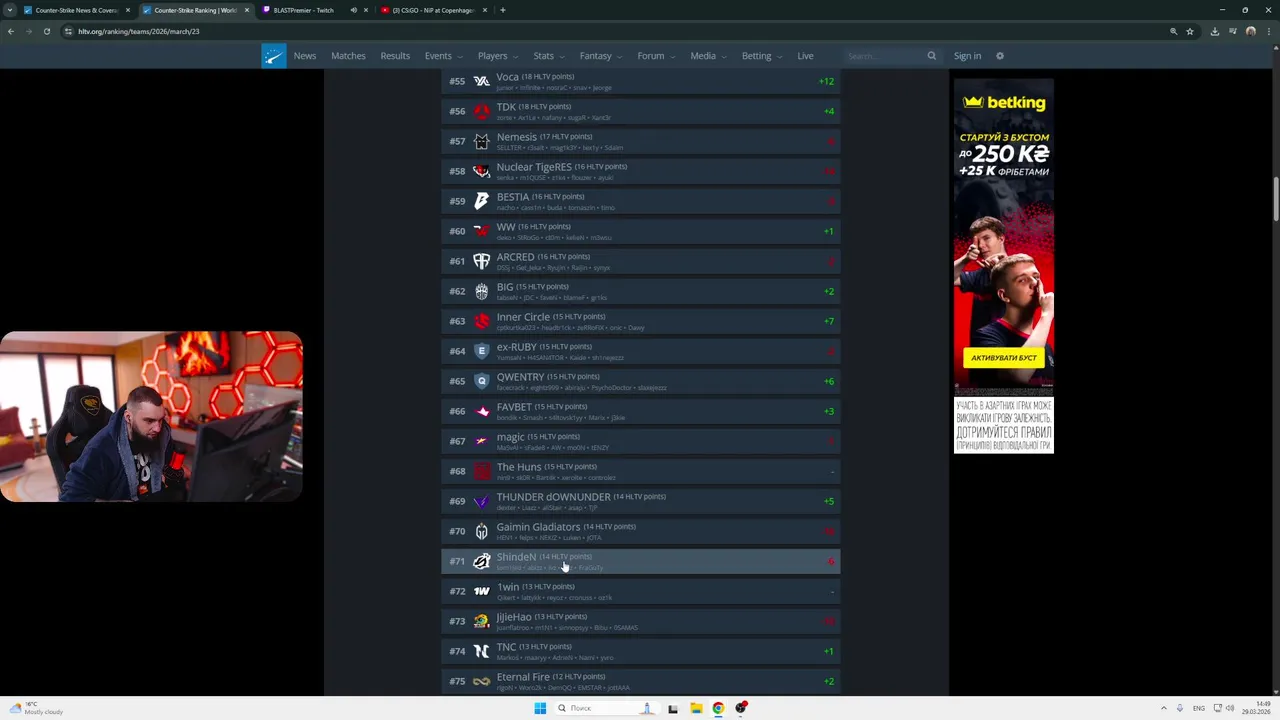Open the browser tab search chevron dropdown

(11, 10)
